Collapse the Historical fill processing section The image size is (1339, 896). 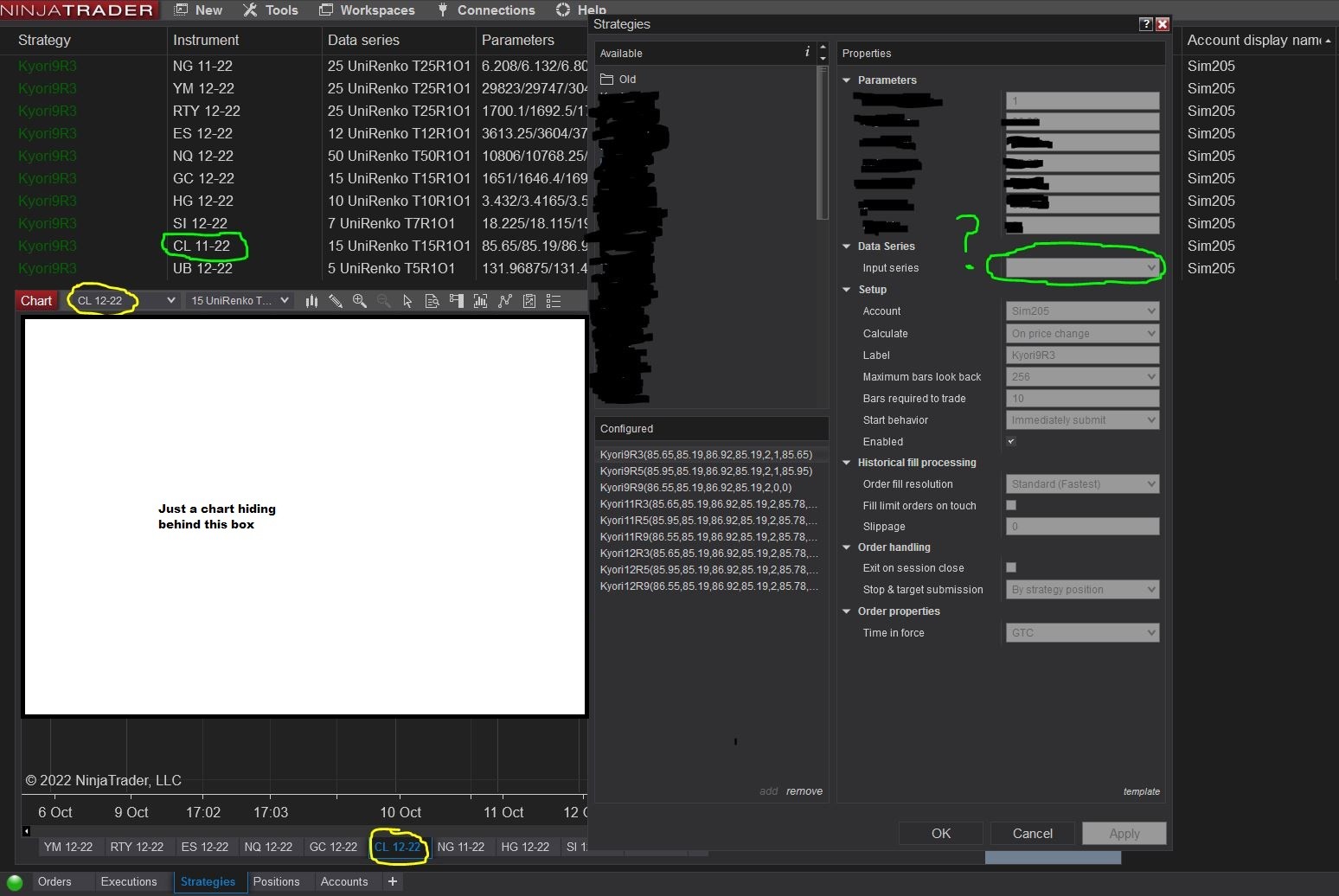coord(847,463)
